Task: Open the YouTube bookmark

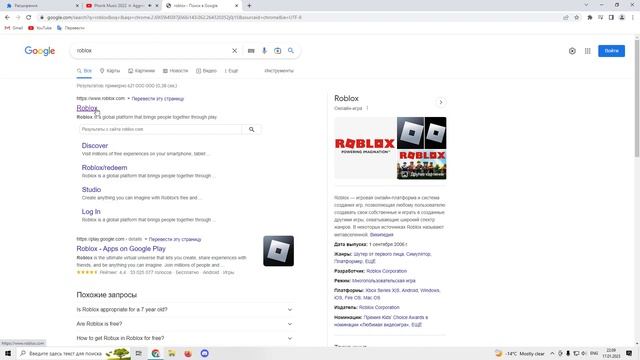Action: [x=40, y=28]
